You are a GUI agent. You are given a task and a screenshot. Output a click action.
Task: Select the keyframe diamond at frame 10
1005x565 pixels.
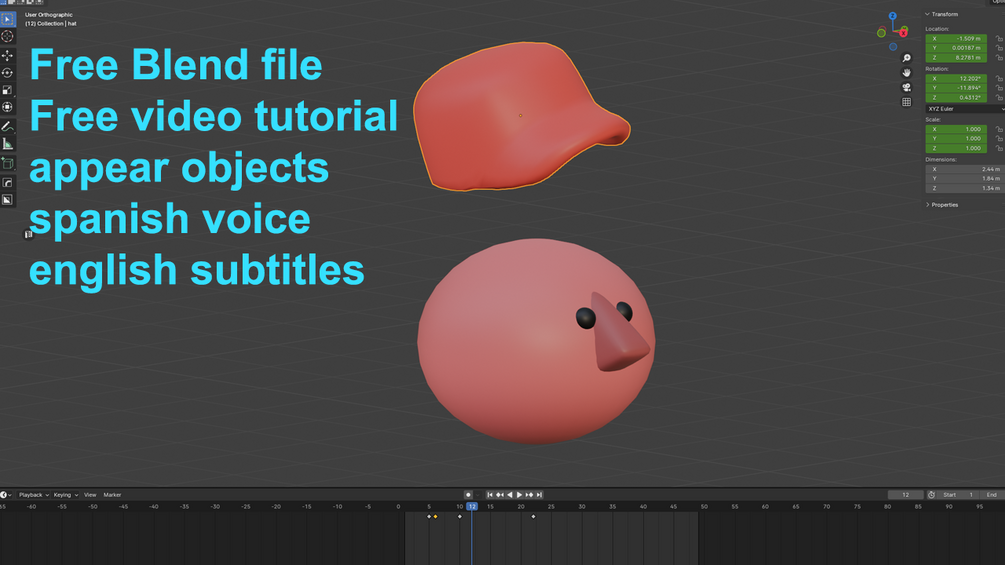click(x=460, y=516)
